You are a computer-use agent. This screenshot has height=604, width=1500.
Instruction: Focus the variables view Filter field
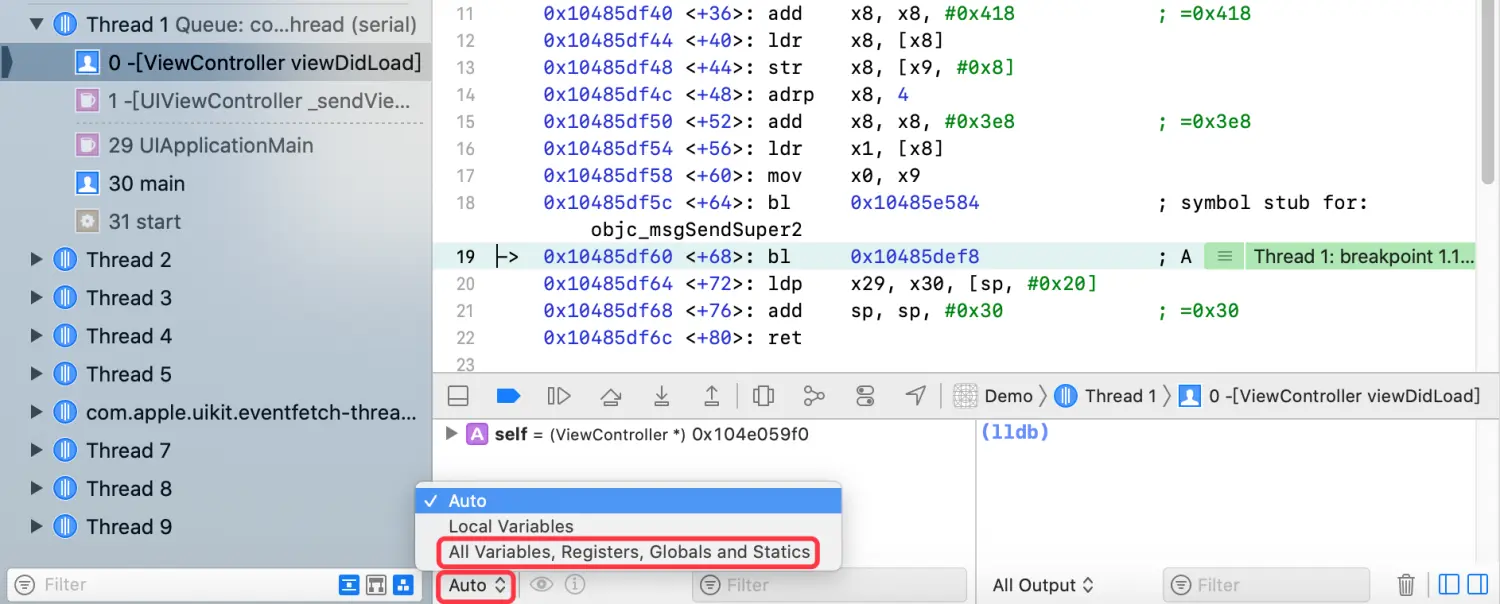point(829,585)
